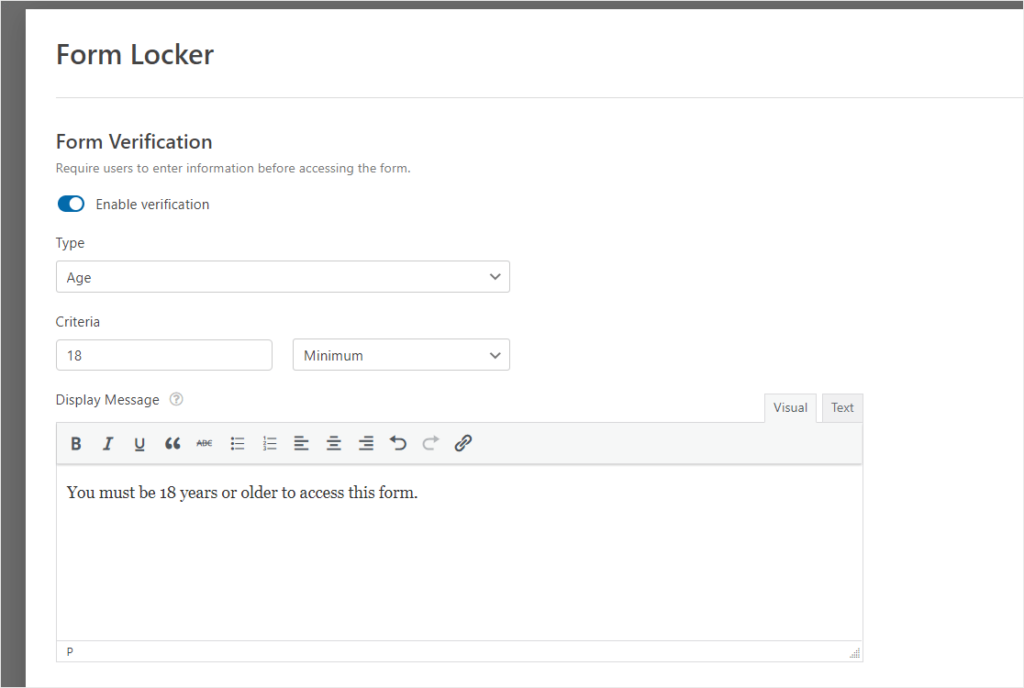
Task: Redo the last editor action
Action: [430, 443]
